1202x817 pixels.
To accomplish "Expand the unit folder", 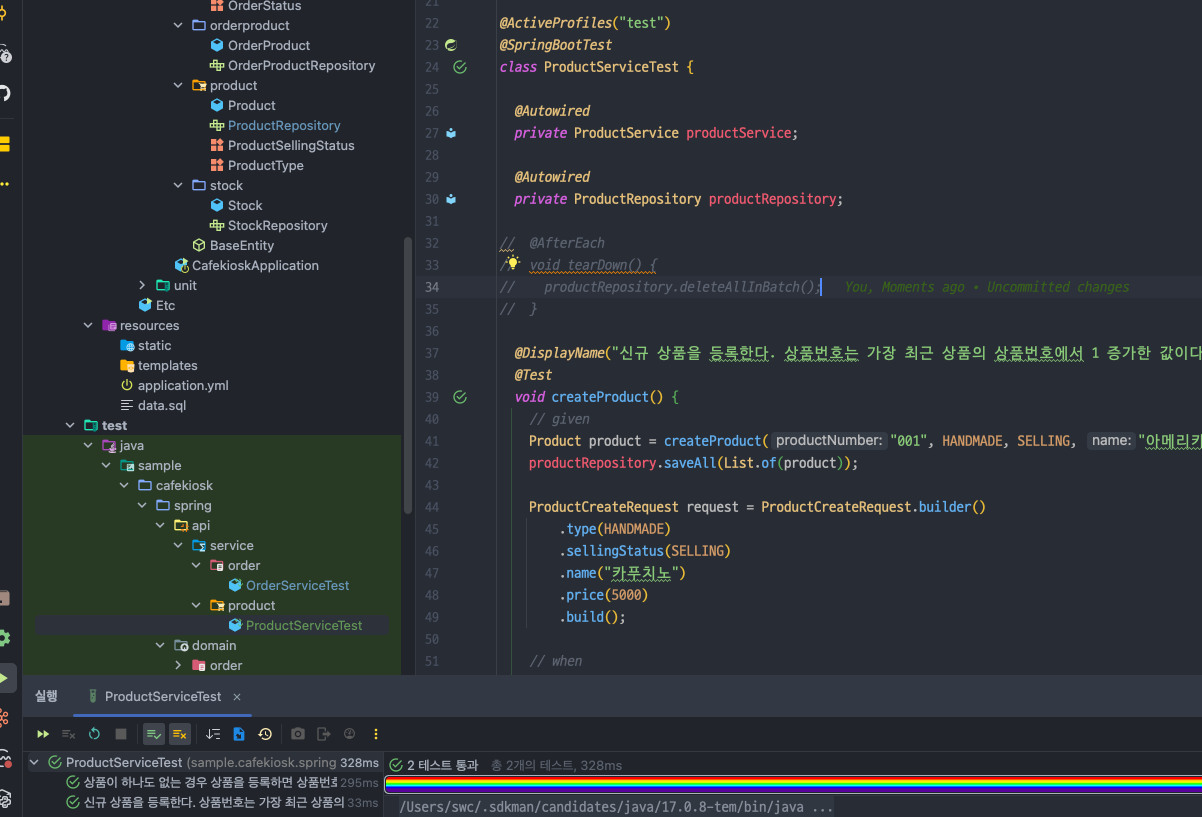I will (142, 285).
